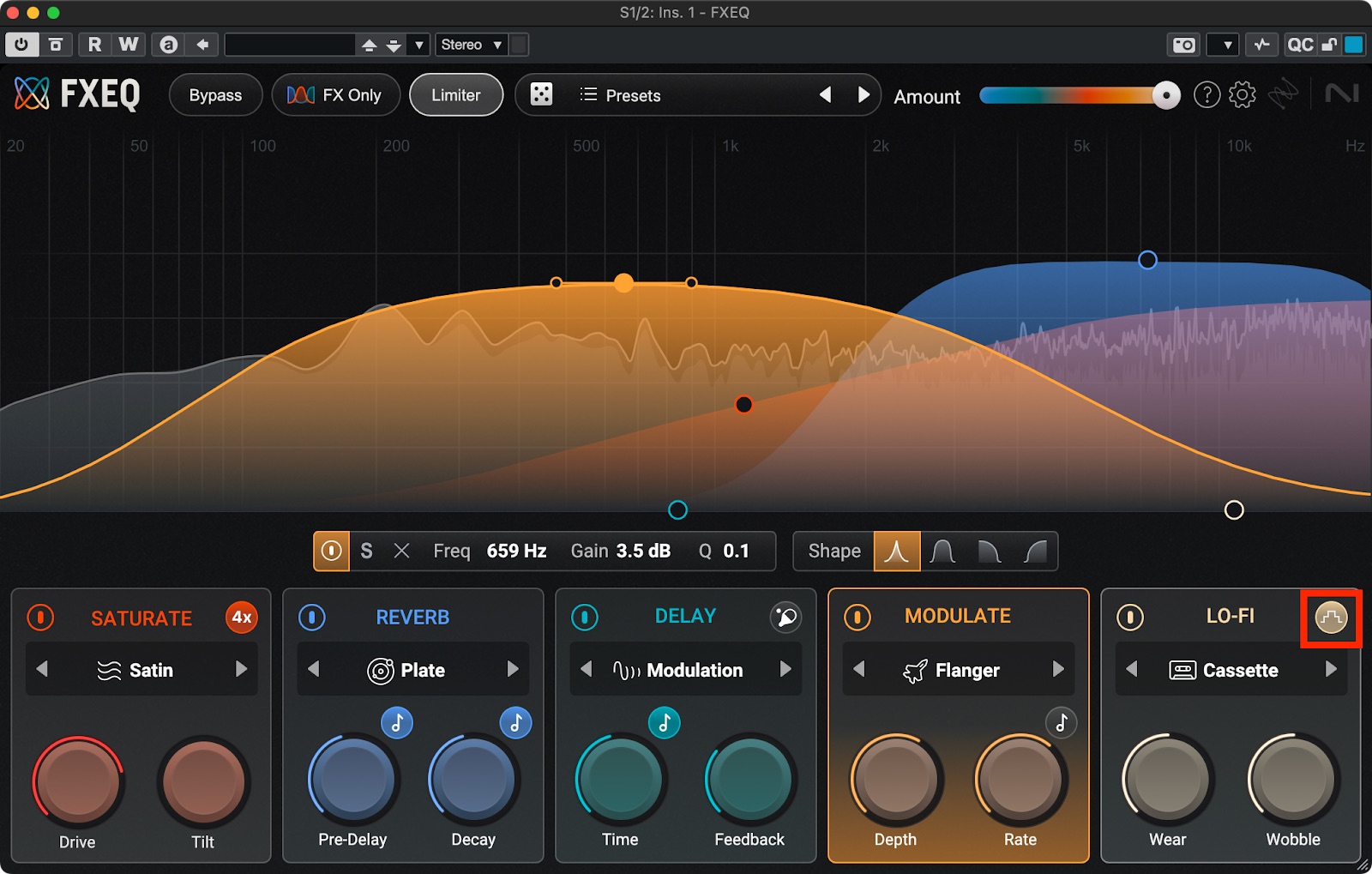Load the next host preset with down arrow
Screen dimensions: 1372x874
[394, 45]
